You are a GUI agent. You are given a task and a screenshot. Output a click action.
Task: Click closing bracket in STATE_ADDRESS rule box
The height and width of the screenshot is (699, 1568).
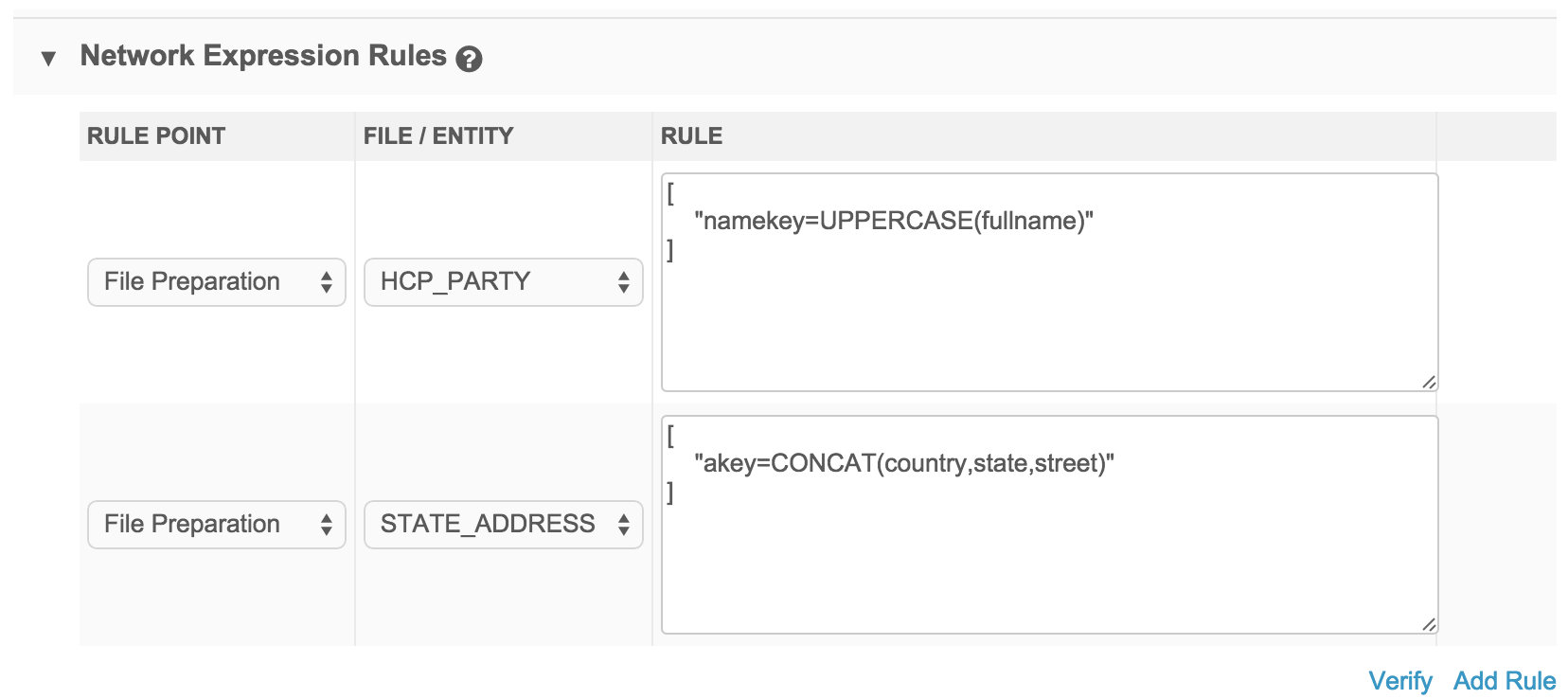tap(670, 493)
